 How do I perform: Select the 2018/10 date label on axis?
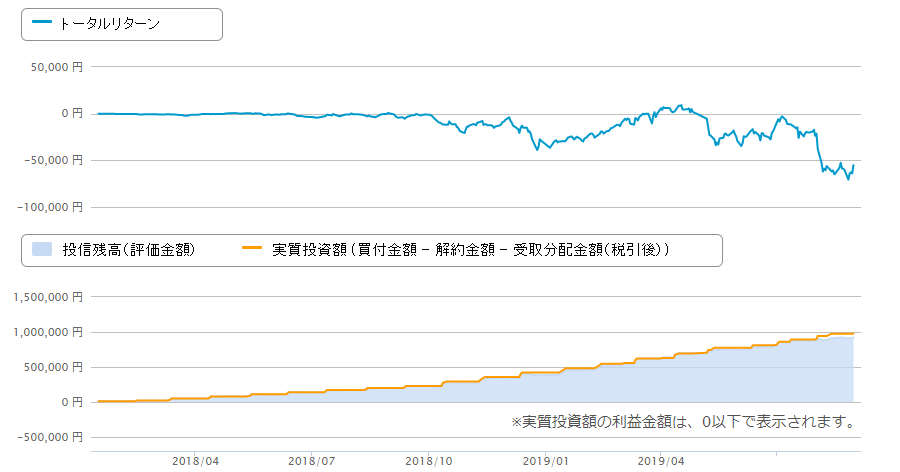click(428, 461)
